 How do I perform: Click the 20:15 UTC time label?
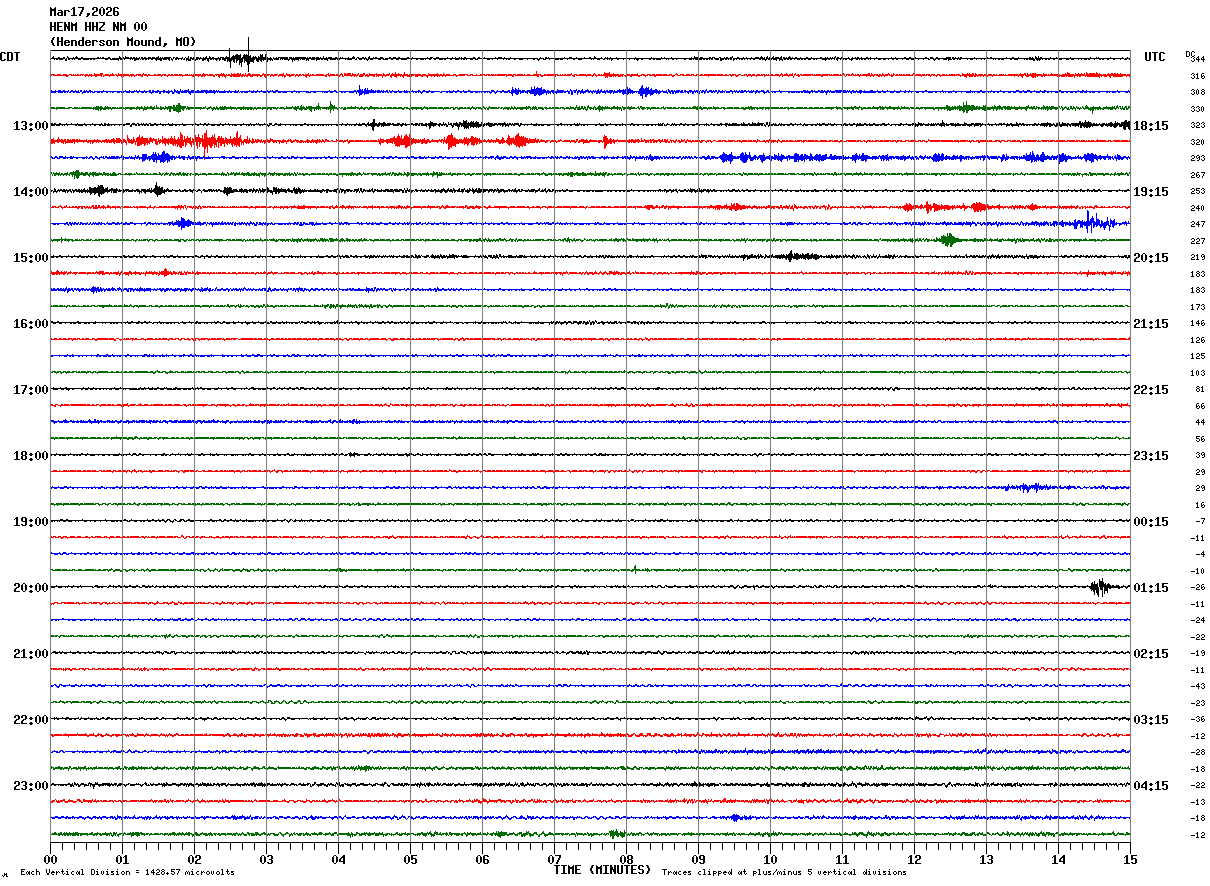click(x=1151, y=257)
